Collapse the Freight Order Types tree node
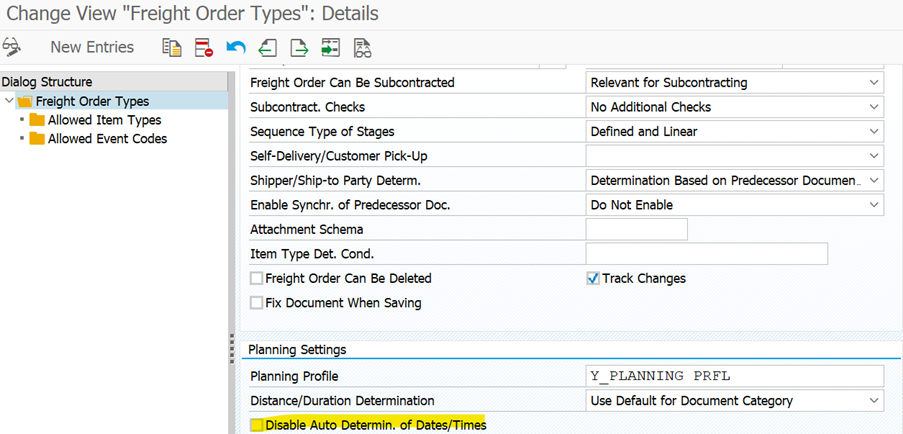Image resolution: width=903 pixels, height=434 pixels. click(x=9, y=101)
